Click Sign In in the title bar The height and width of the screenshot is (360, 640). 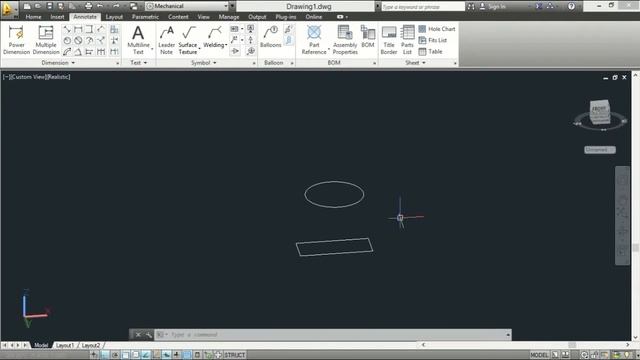[492, 6]
